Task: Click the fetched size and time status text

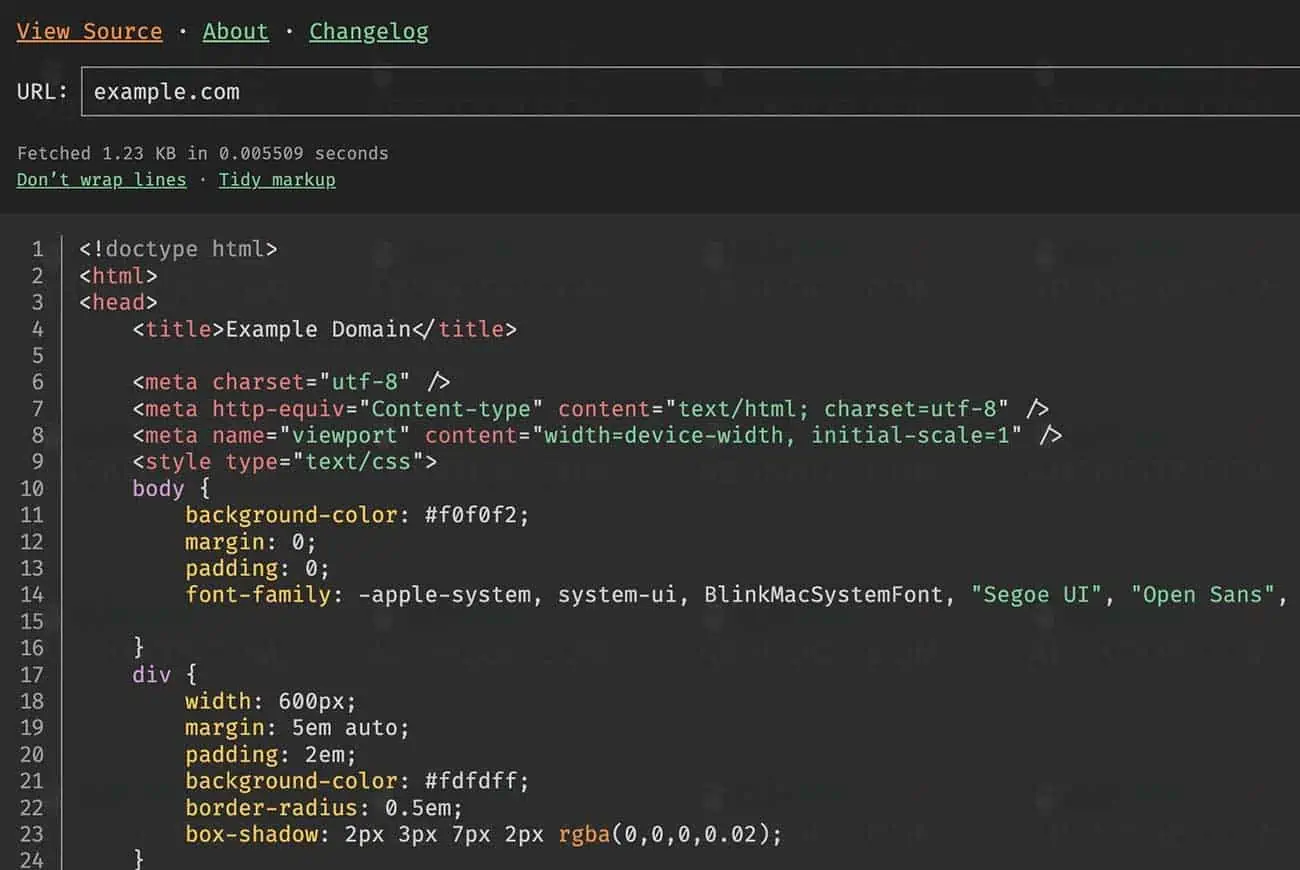Action: pyautogui.click(x=202, y=153)
